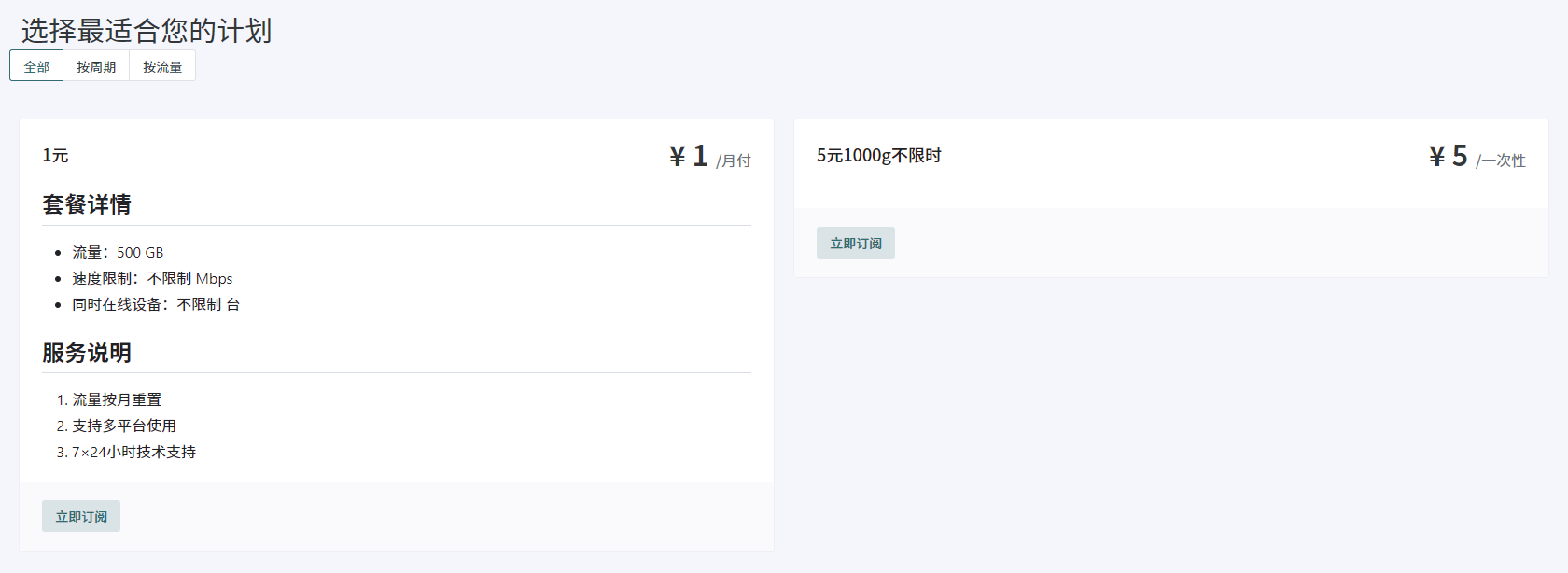Select the 全部 tab

[x=36, y=66]
